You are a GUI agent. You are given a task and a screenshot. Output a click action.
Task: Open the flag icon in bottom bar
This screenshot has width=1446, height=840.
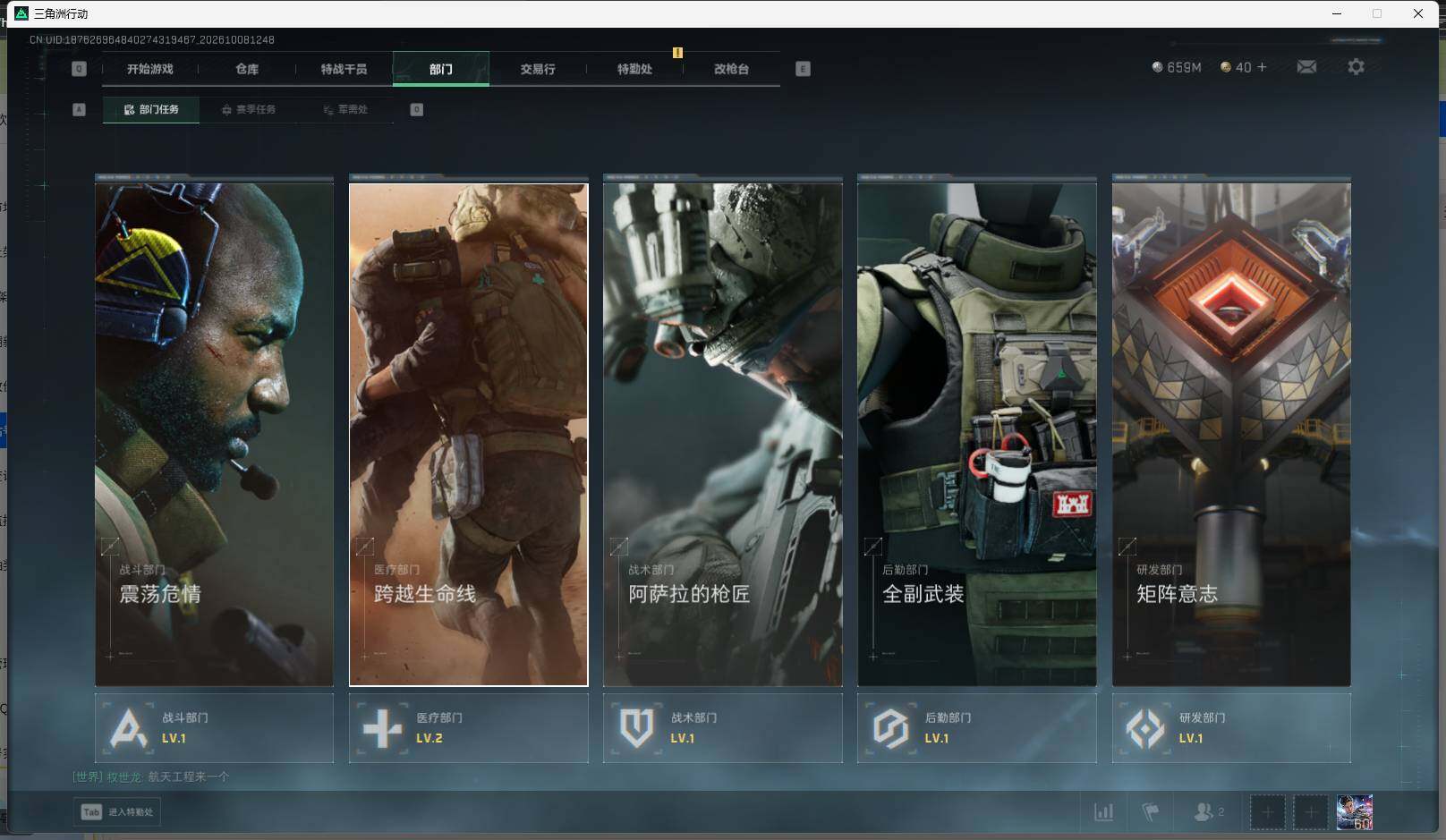[1151, 812]
